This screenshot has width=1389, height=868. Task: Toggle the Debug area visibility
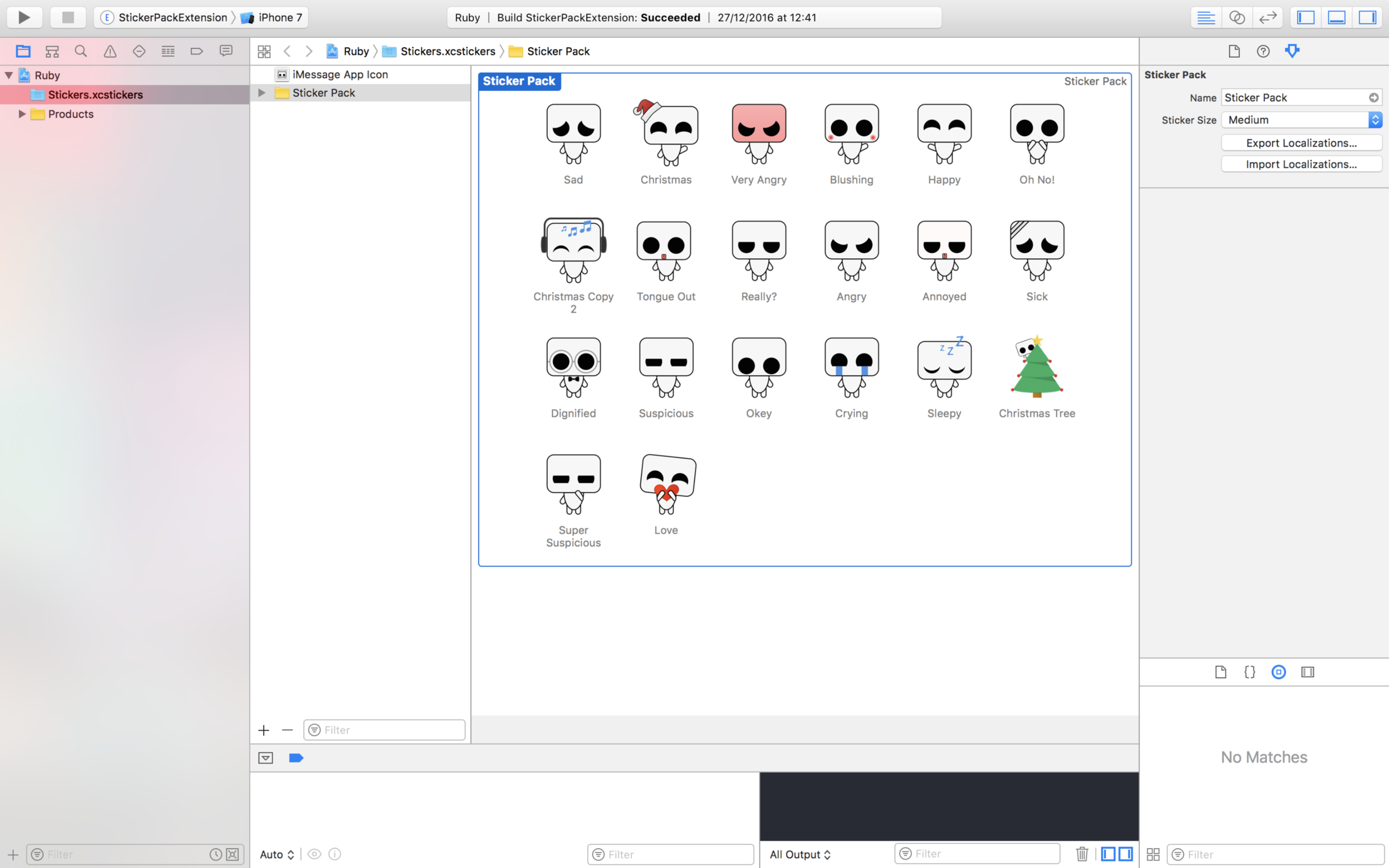[1336, 17]
